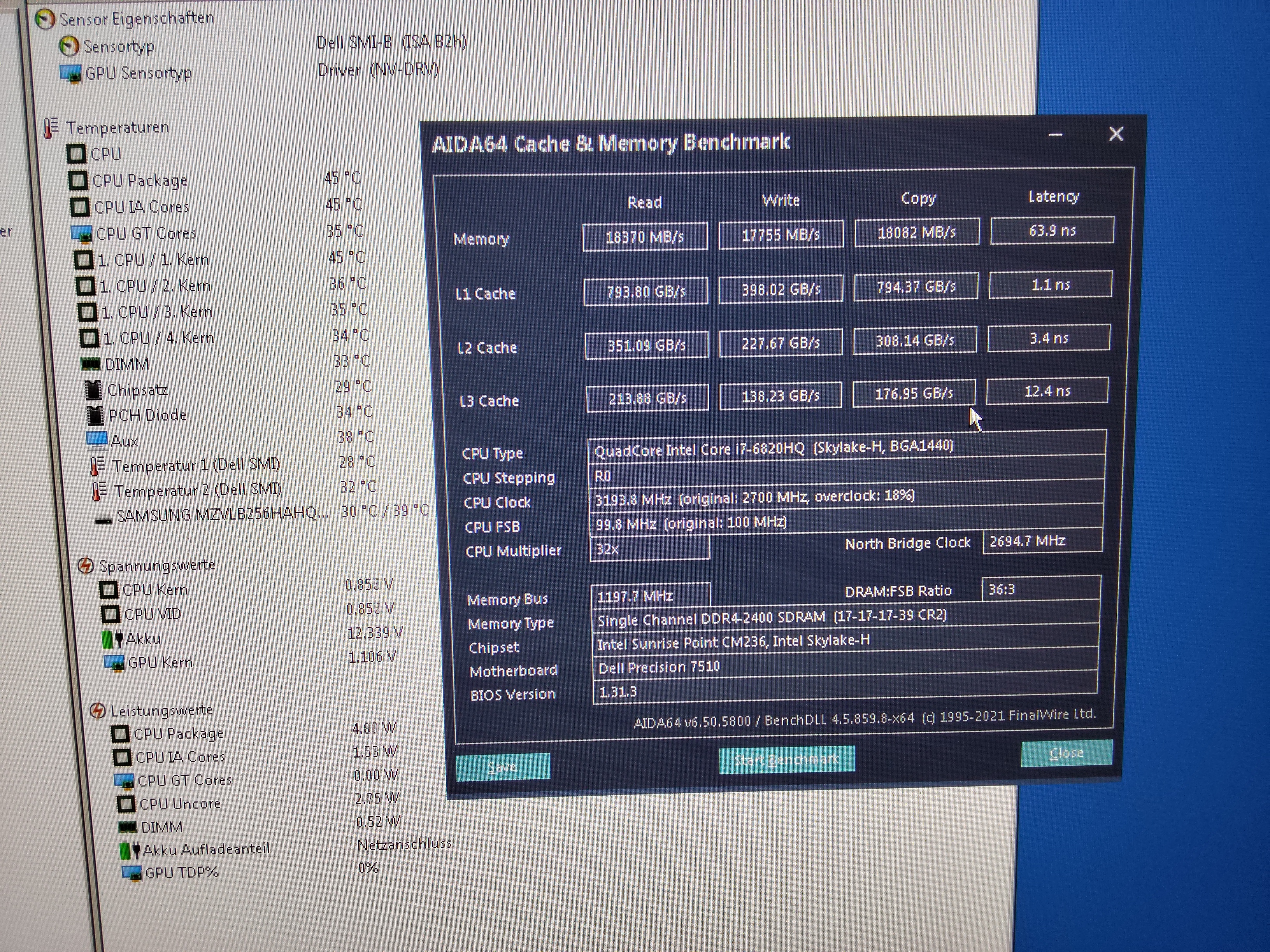Image resolution: width=1270 pixels, height=952 pixels.
Task: Click the Memory Copy value 18082 MB/s
Action: click(x=917, y=233)
